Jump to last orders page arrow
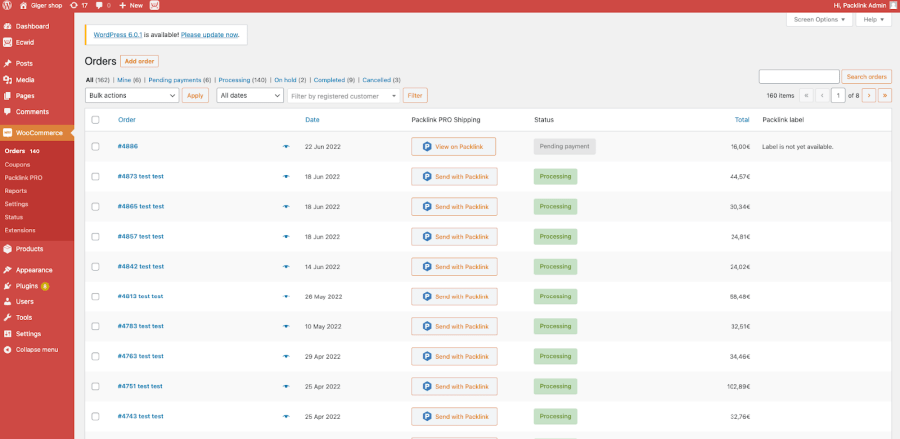 [x=884, y=95]
